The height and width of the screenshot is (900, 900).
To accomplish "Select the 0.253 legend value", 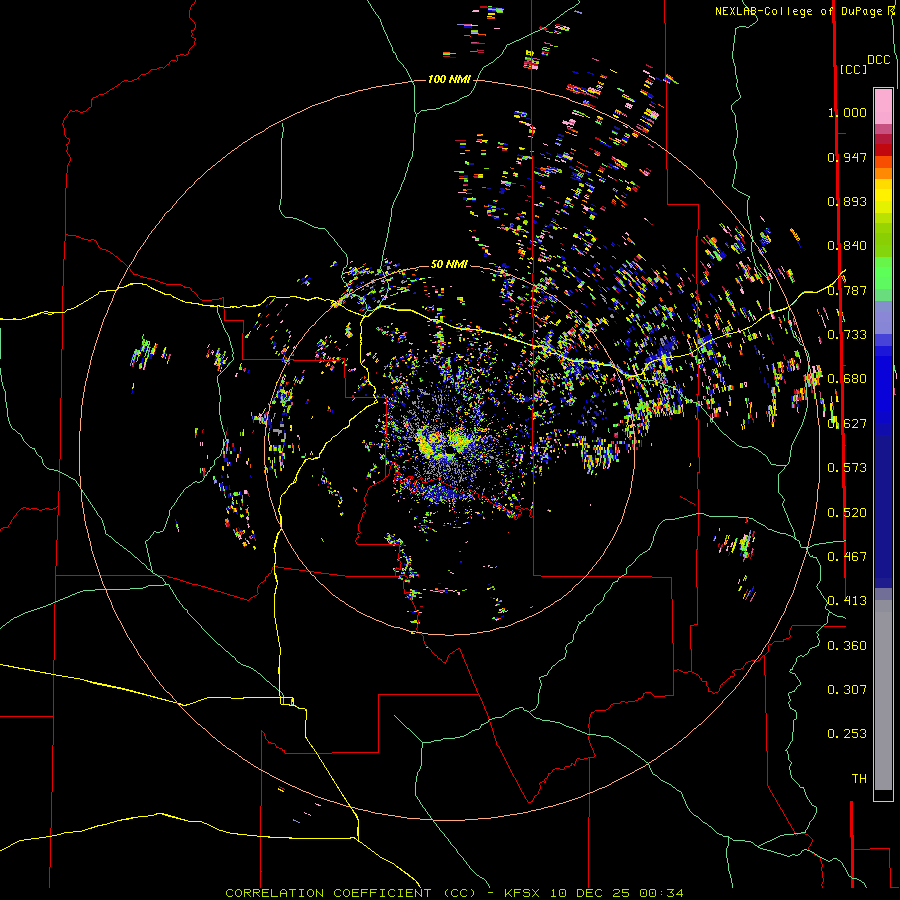I will (847, 734).
